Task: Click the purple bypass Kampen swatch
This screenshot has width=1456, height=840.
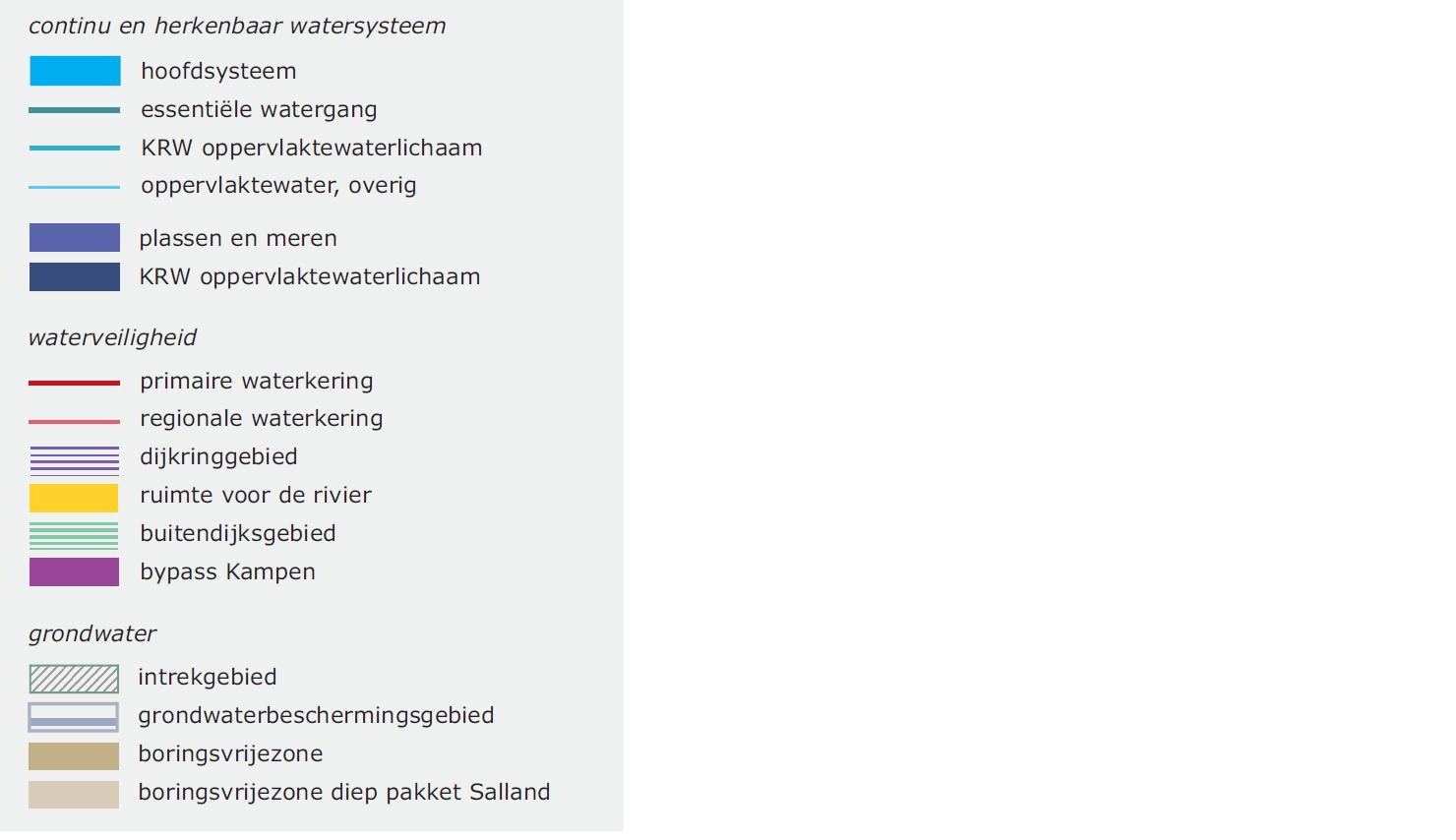Action: (74, 571)
